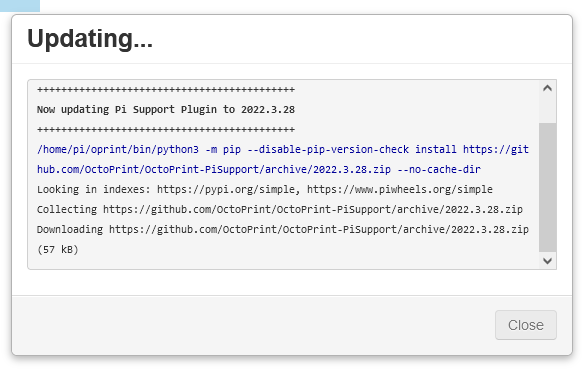Click the "Looking in indexes" log line
This screenshot has height=373, width=582.
265,189
